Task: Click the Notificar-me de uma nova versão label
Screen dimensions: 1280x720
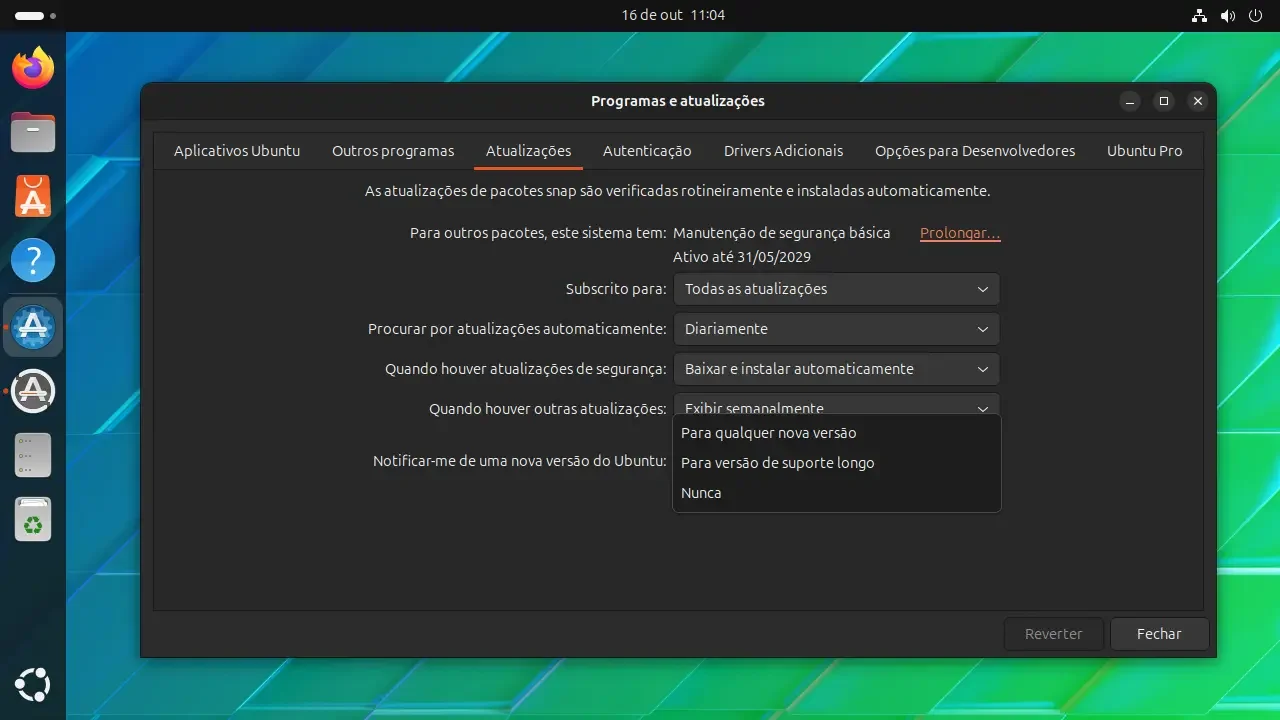Action: coord(519,461)
